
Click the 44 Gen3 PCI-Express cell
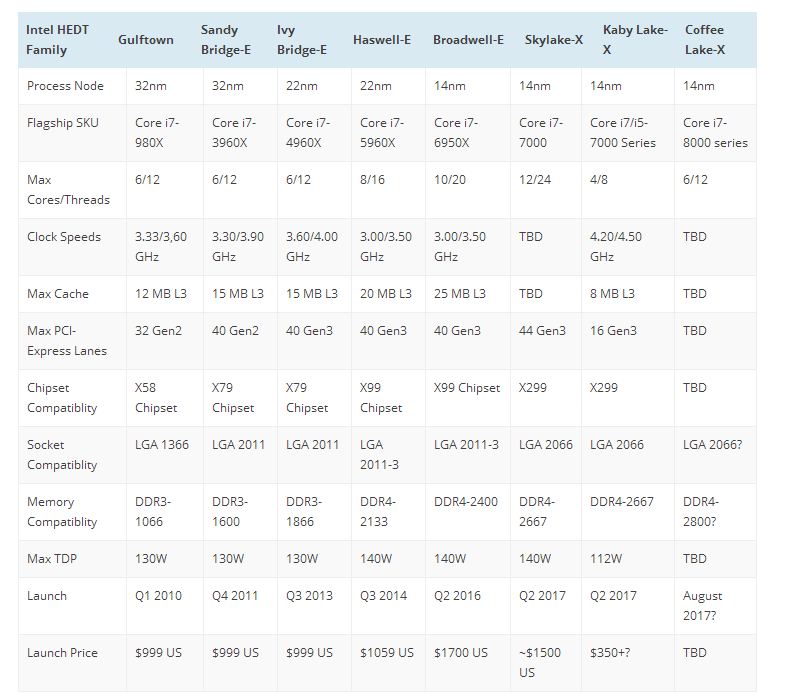(x=542, y=331)
